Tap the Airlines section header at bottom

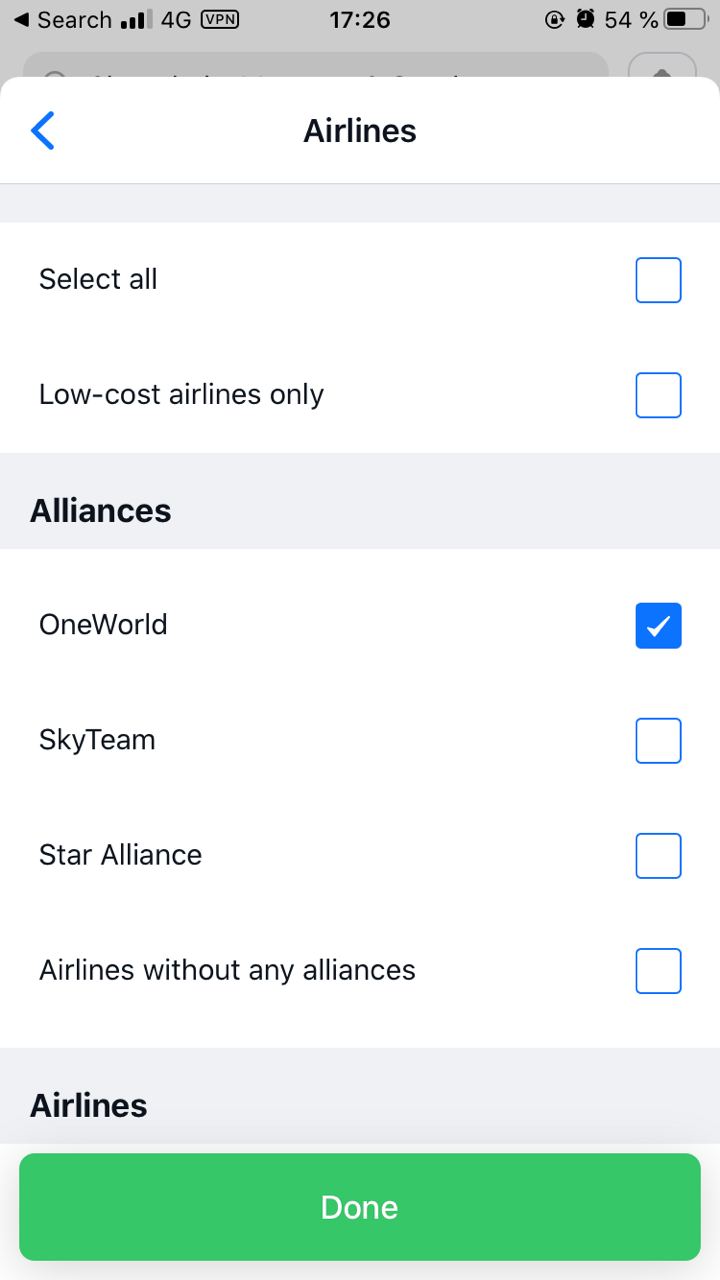click(x=88, y=1106)
